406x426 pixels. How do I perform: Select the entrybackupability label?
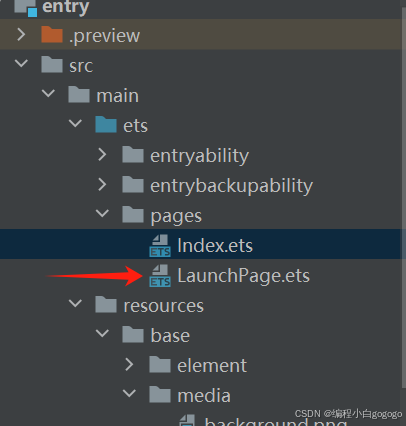[231, 186]
